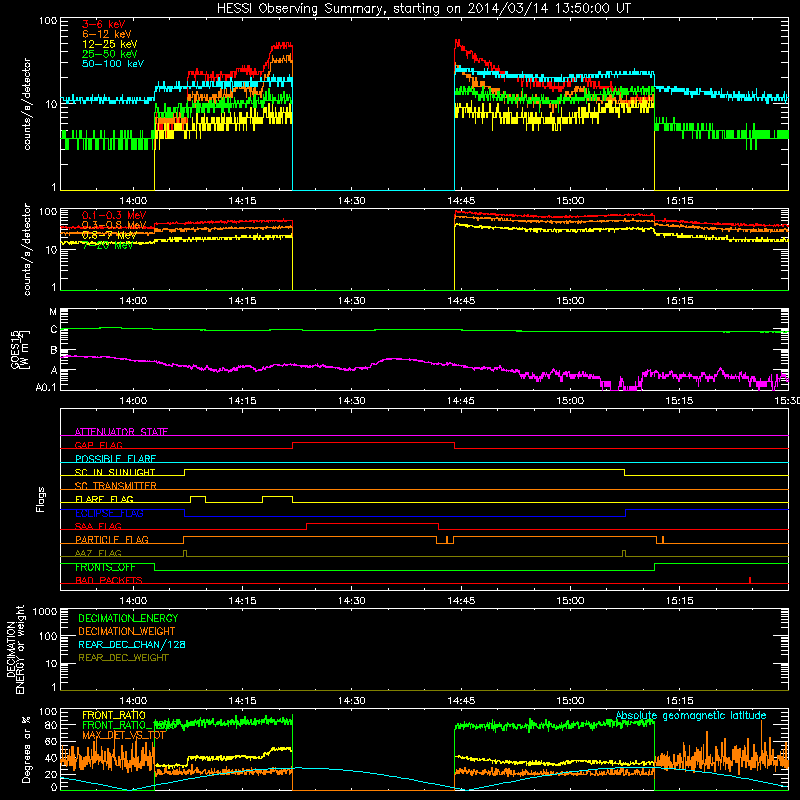Select the REAR_DEC_CHAN/128 legend label
800x800 pixels.
click(x=132, y=644)
